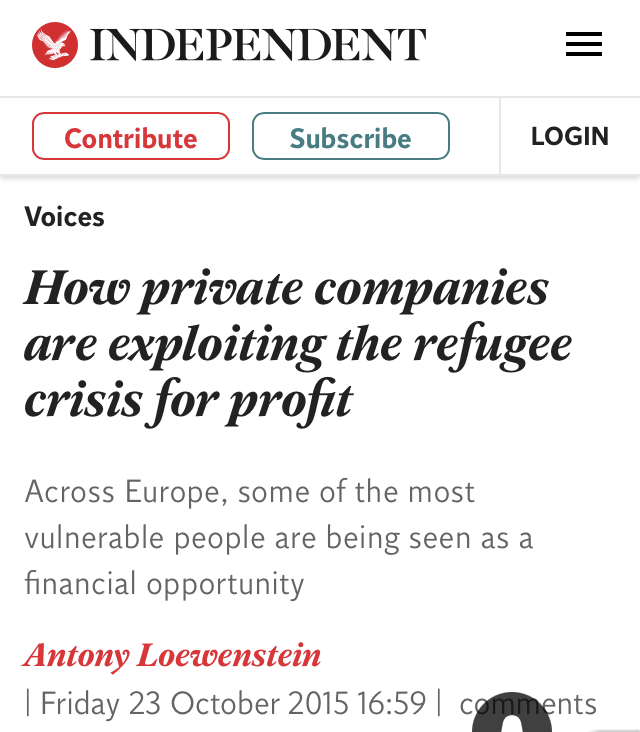Open the Voices section
The image size is (640, 732).
[64, 217]
